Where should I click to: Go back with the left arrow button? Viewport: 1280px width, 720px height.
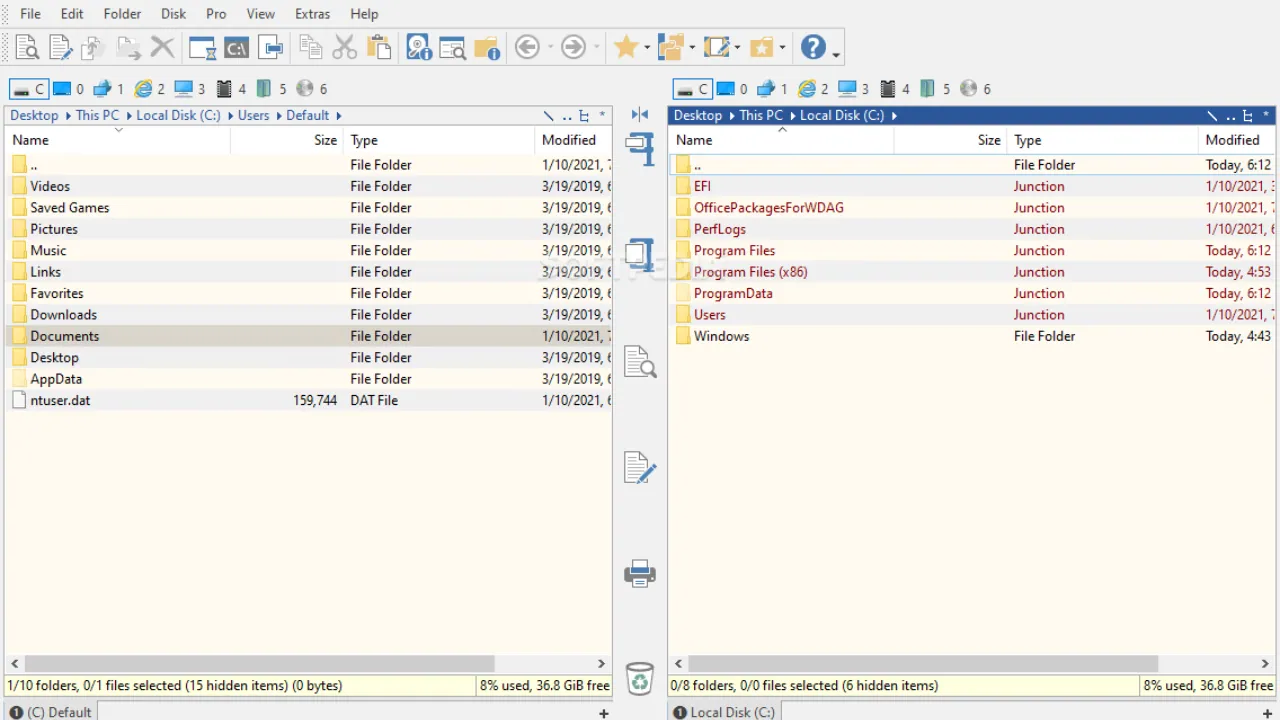click(x=527, y=47)
